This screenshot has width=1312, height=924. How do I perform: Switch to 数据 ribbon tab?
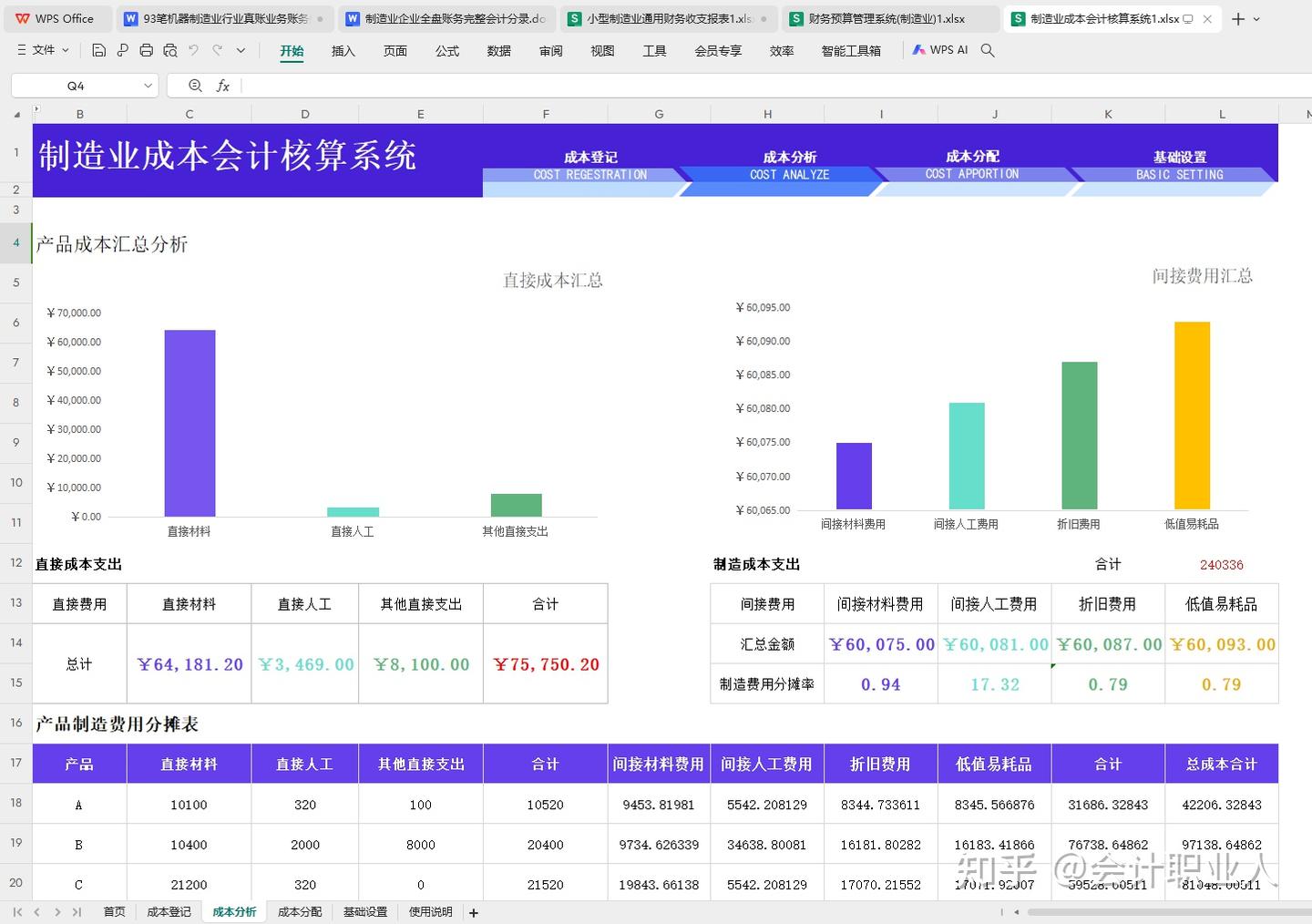pos(499,51)
